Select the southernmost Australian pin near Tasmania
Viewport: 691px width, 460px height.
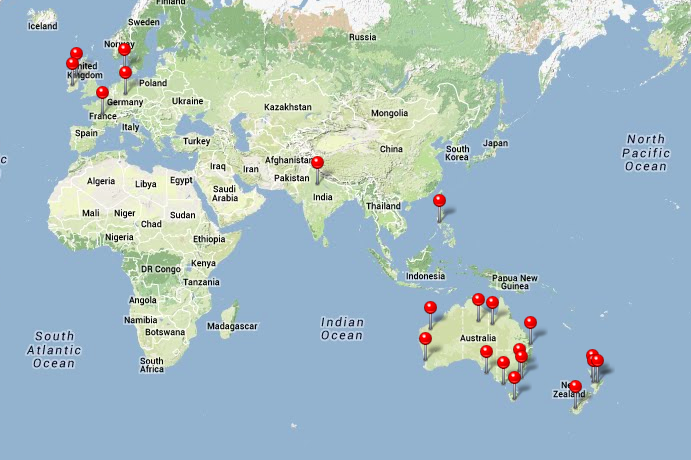click(514, 378)
